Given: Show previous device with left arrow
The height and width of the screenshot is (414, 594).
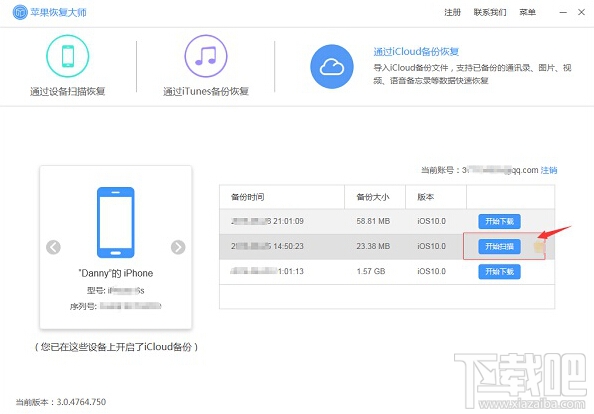Looking at the screenshot, I should tap(53, 247).
